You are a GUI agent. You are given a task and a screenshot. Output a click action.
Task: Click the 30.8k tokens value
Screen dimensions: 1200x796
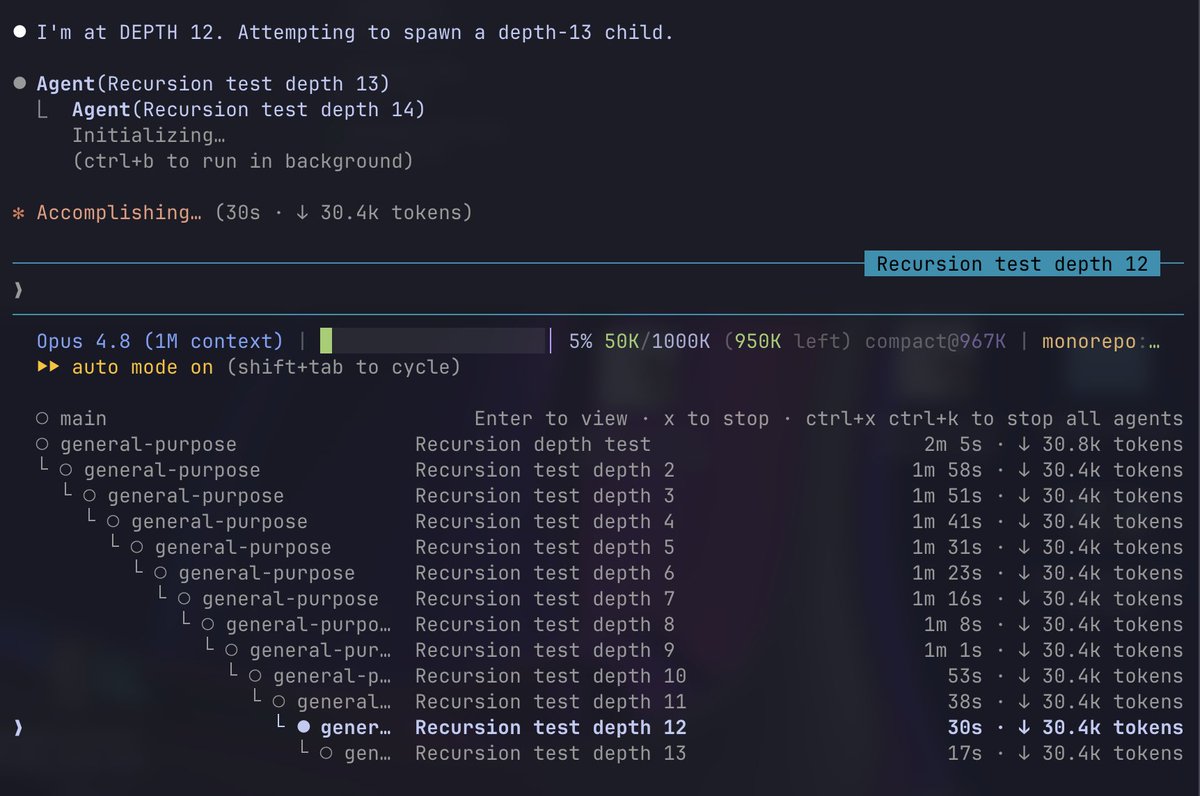[1112, 445]
